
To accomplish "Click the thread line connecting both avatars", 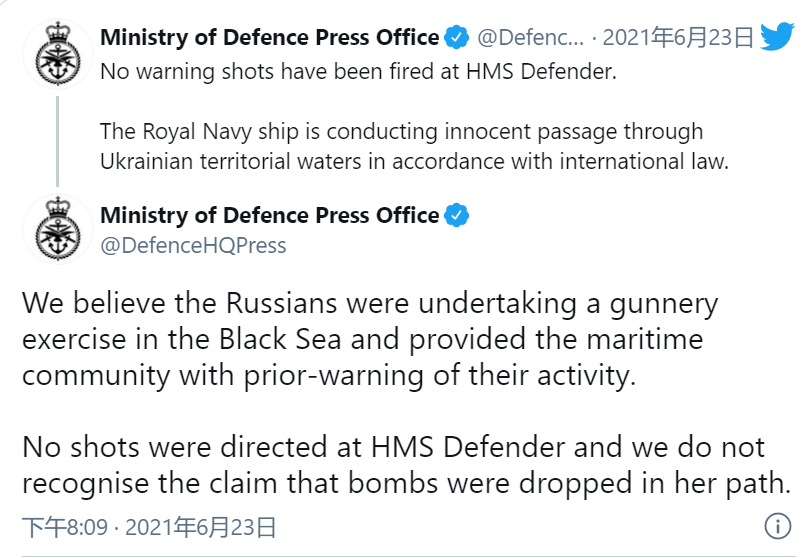I will point(57,140).
